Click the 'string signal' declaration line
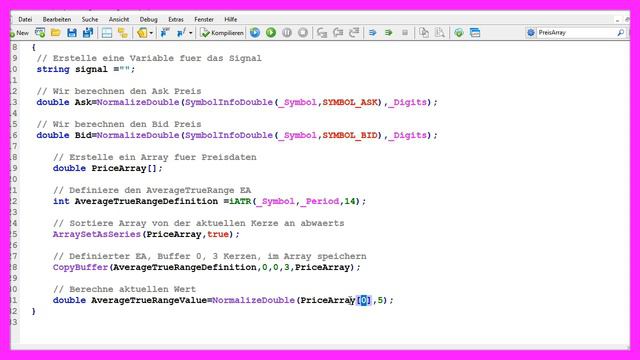This screenshot has width=640, height=360. point(86,69)
